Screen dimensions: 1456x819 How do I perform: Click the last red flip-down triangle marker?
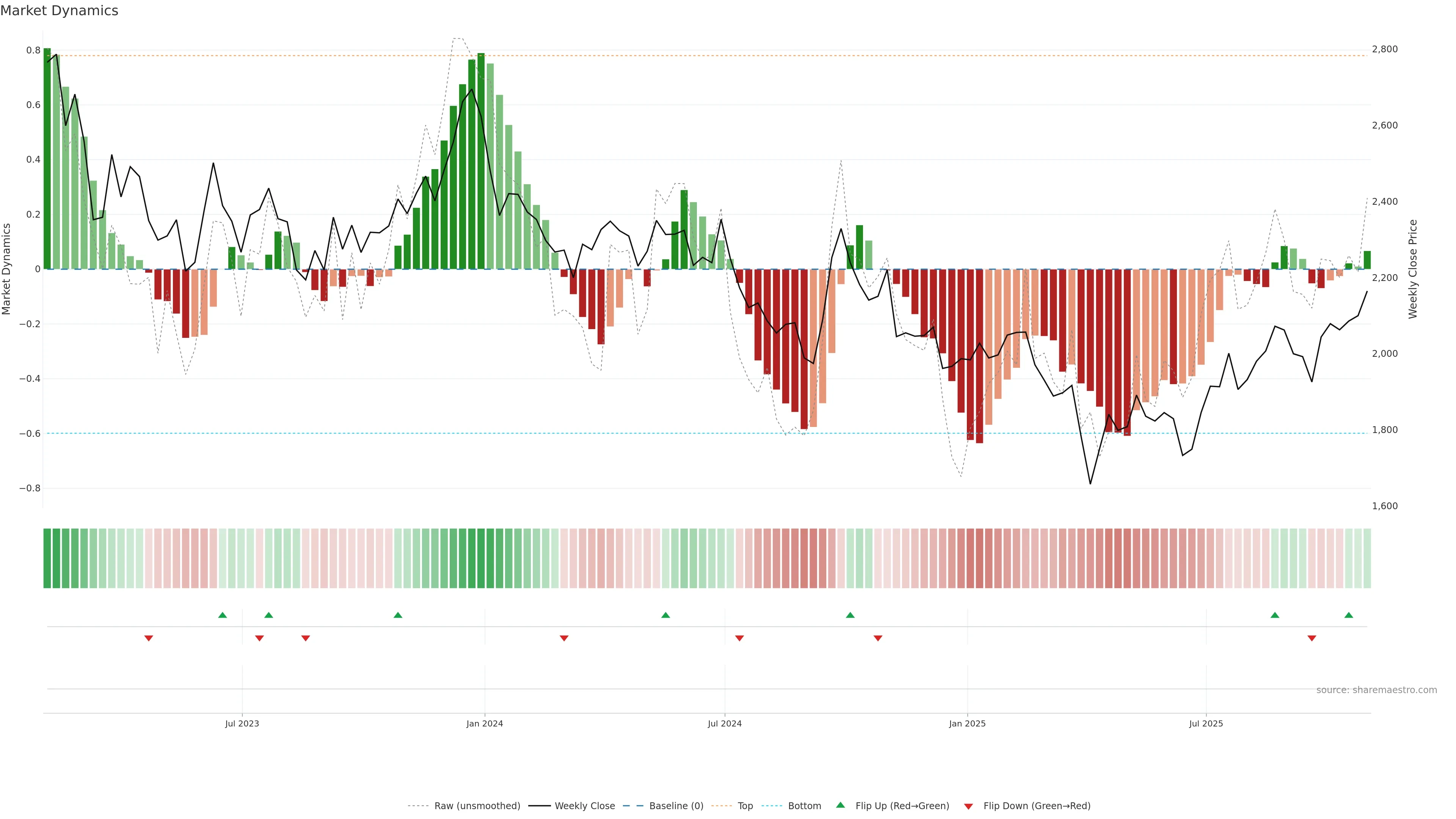point(1312,638)
